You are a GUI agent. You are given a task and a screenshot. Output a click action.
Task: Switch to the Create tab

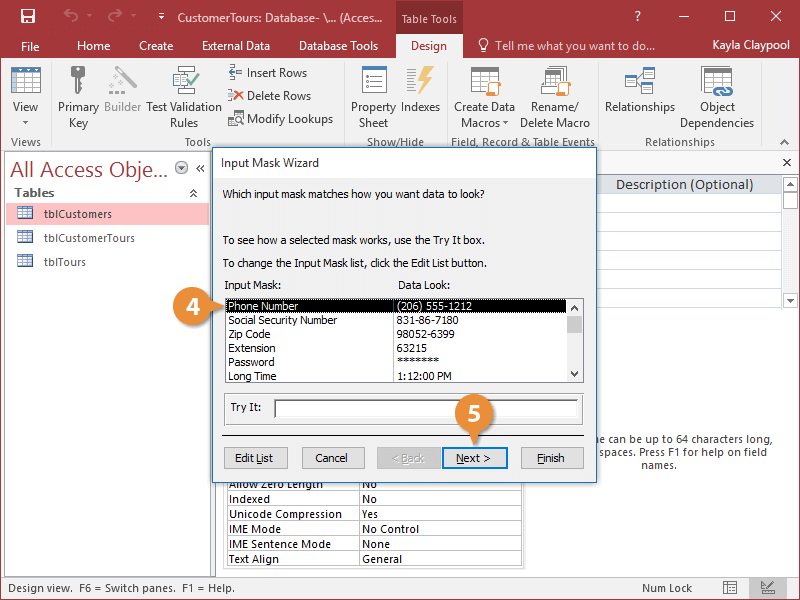pyautogui.click(x=156, y=46)
